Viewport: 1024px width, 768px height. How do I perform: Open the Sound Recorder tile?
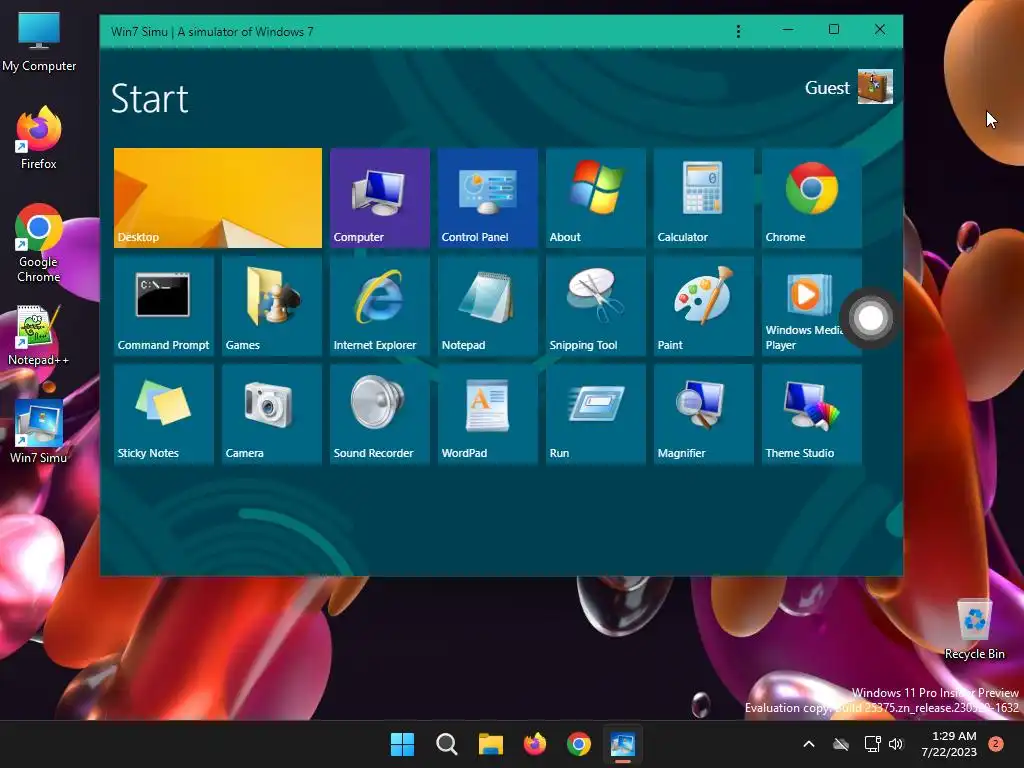point(379,414)
